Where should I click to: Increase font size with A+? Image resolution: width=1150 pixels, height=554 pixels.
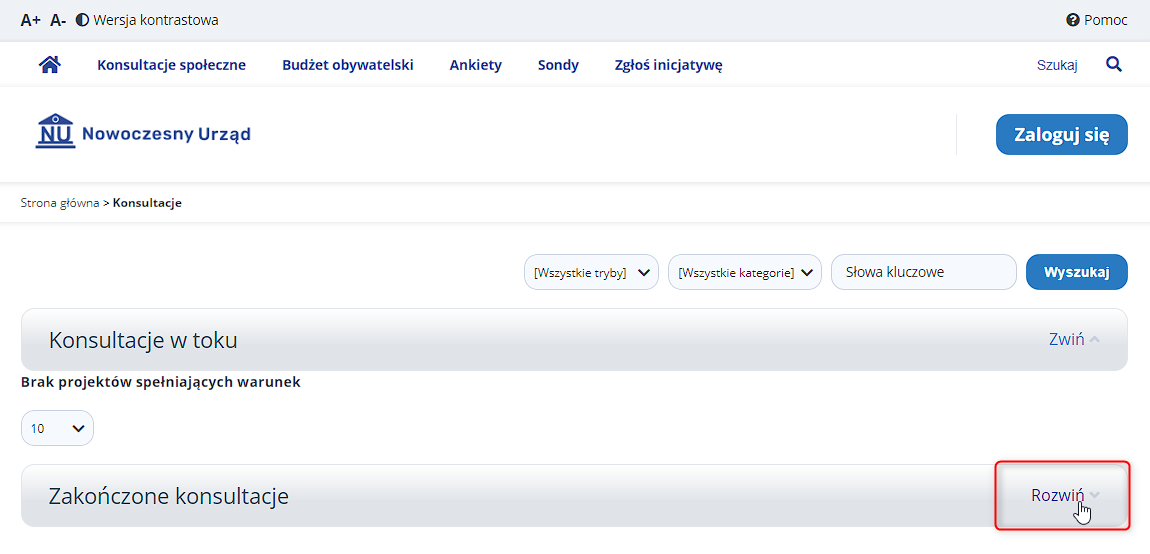click(31, 21)
